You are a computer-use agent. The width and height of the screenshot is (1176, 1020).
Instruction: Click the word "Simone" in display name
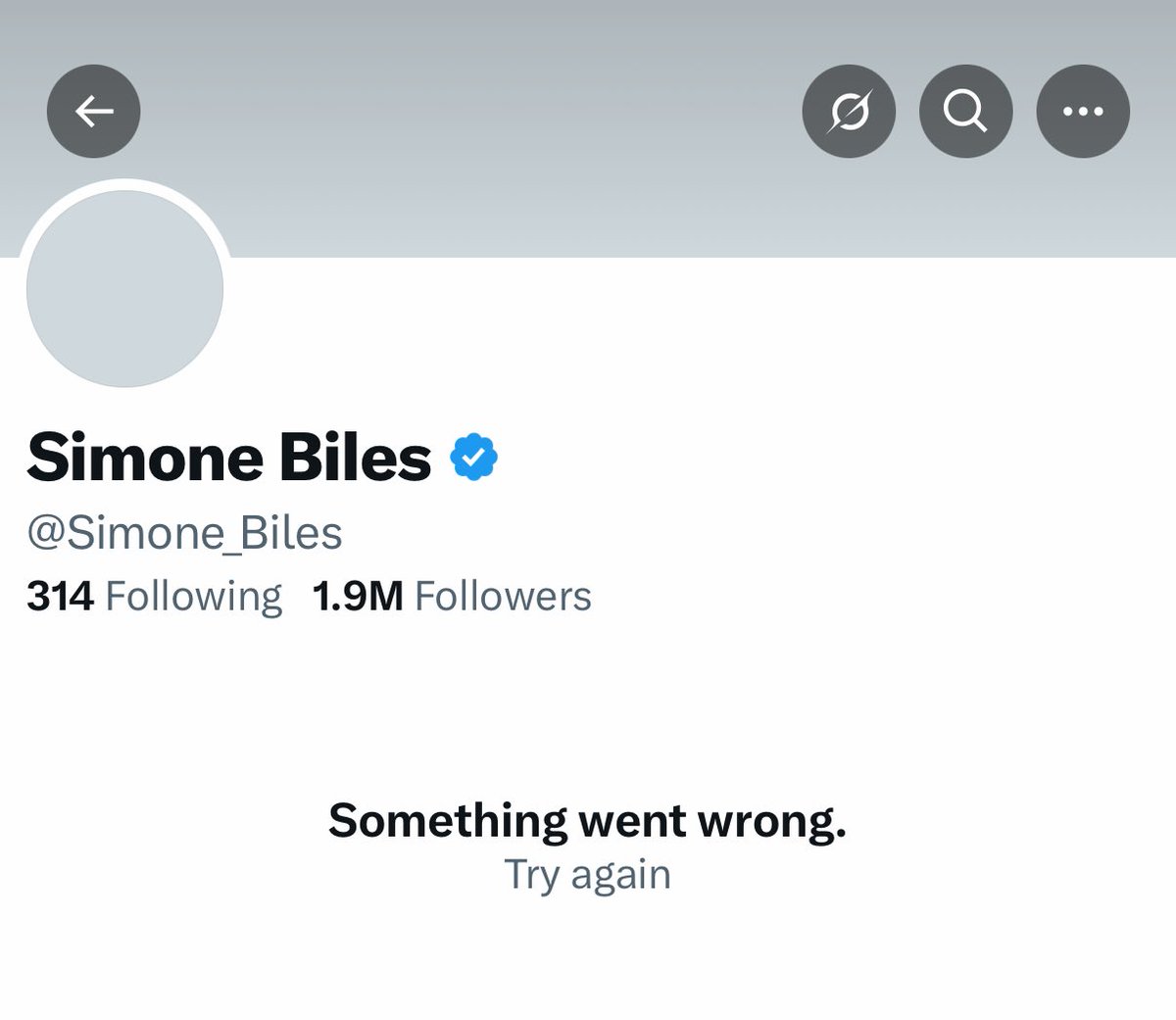coord(145,458)
